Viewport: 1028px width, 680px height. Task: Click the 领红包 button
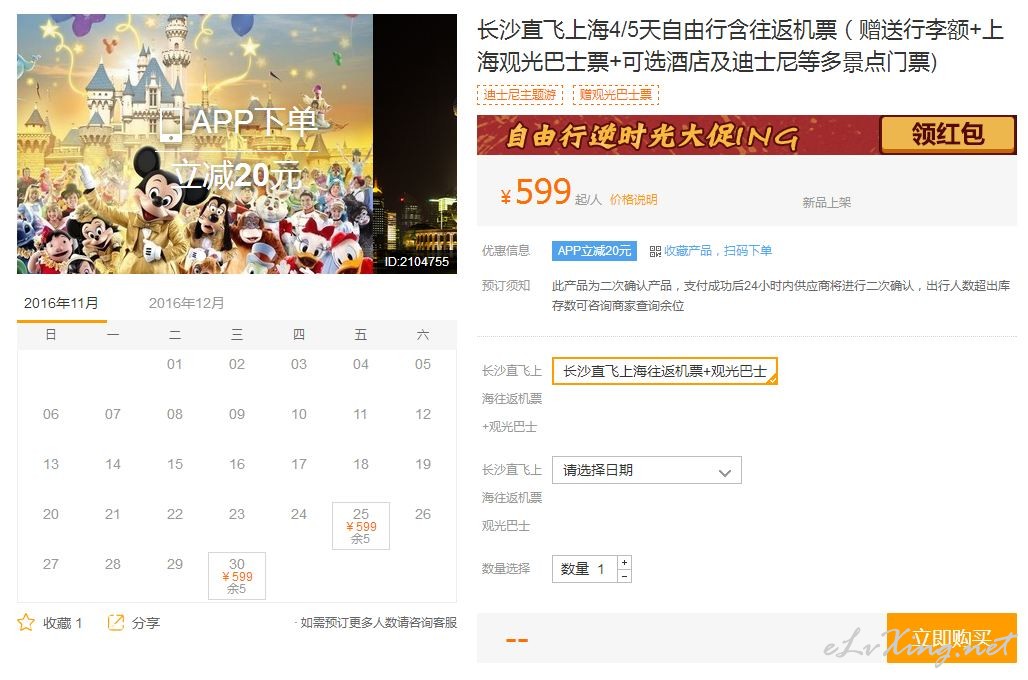tap(948, 134)
